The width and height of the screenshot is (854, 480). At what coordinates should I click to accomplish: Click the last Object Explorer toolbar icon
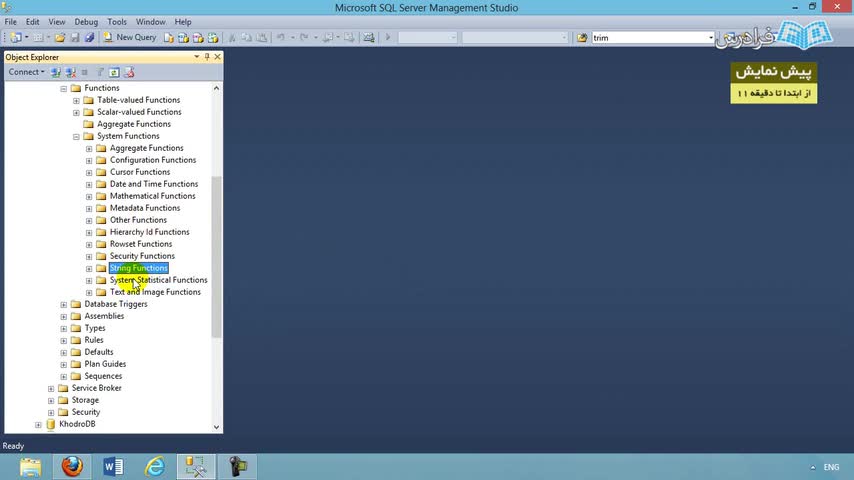tap(129, 72)
